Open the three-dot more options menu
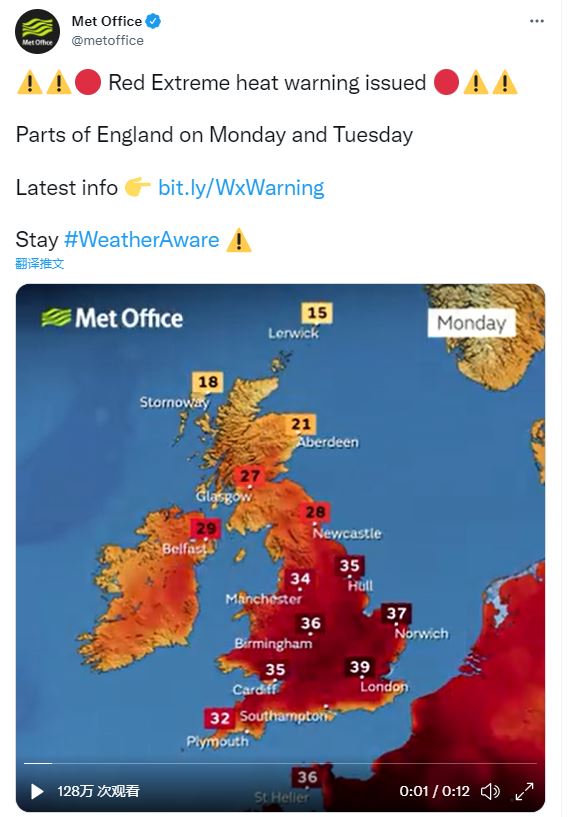 coord(536,21)
